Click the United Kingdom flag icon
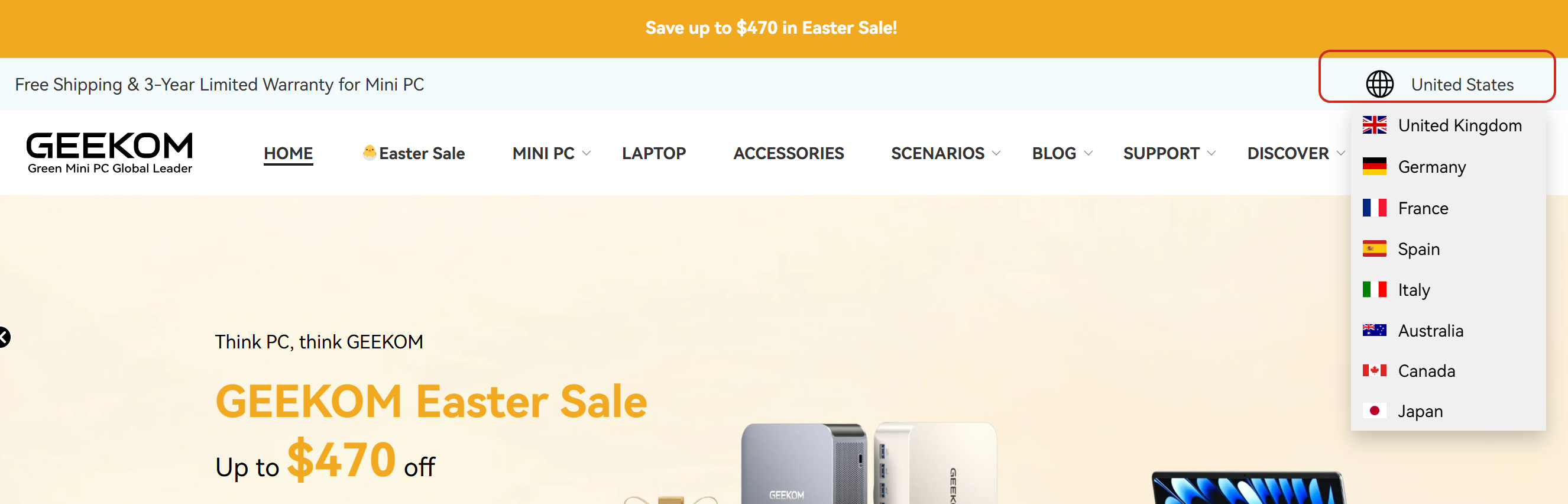This screenshot has width=1568, height=504. 1374,125
